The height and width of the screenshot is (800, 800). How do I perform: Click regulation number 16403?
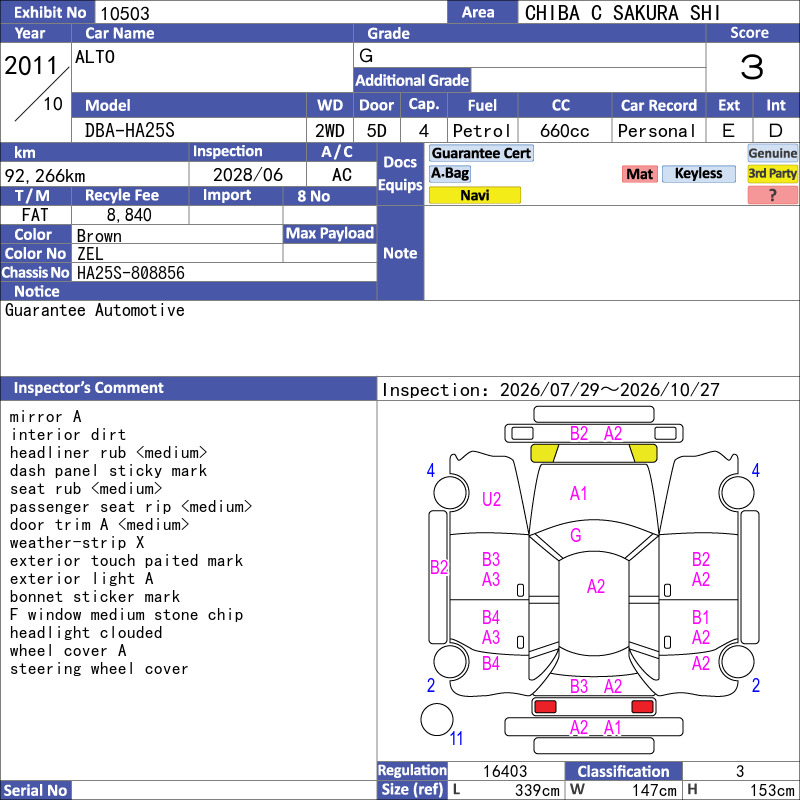(505, 771)
